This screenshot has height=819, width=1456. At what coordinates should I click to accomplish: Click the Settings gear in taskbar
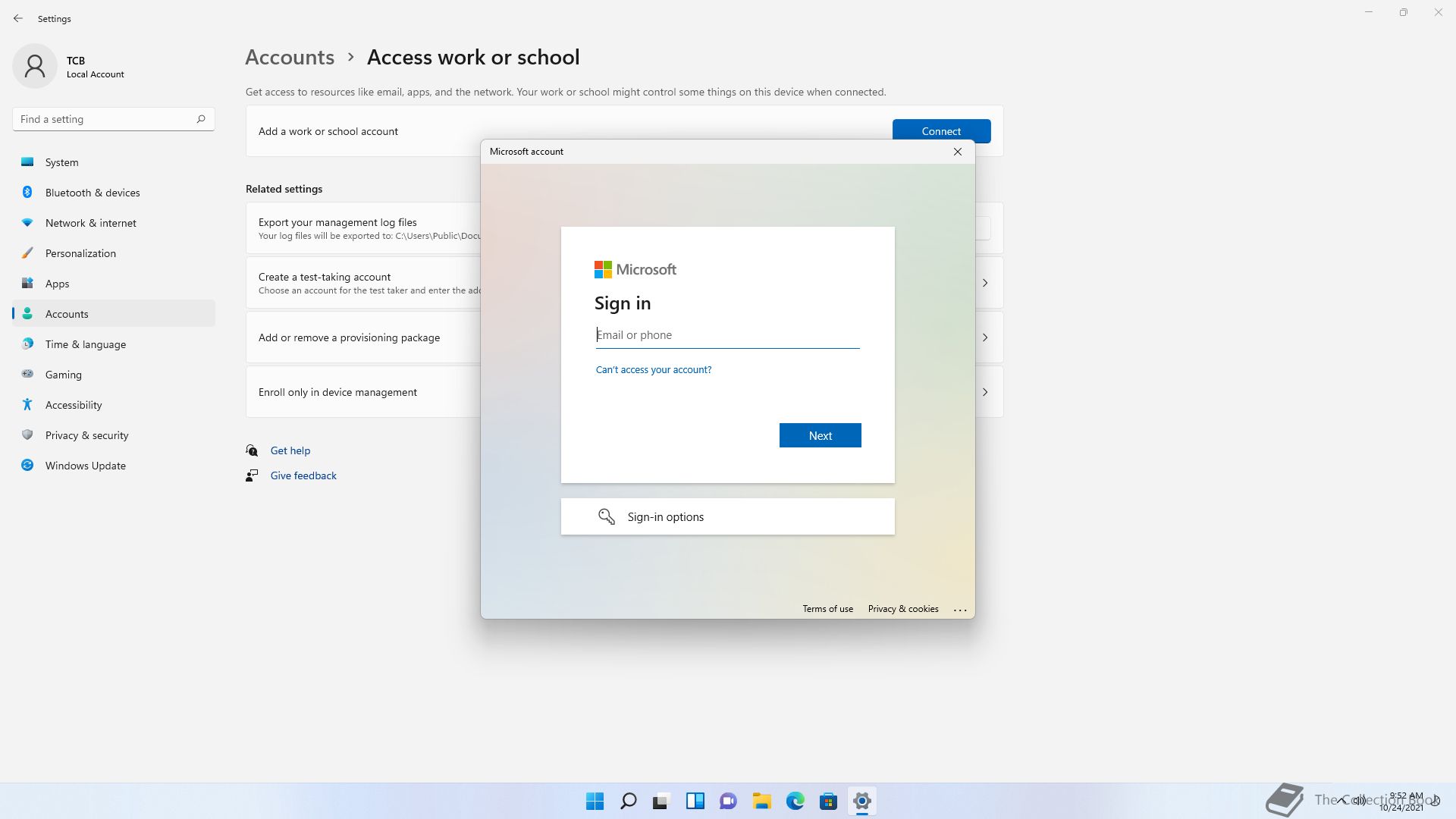[x=862, y=801]
